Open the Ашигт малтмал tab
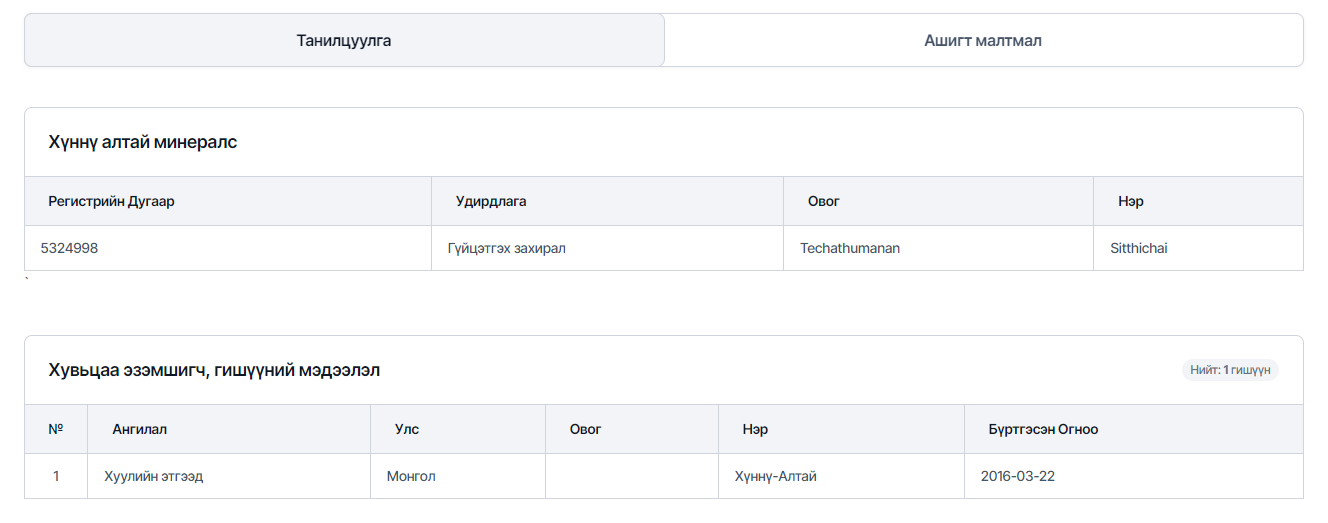The width and height of the screenshot is (1328, 523). (x=983, y=41)
